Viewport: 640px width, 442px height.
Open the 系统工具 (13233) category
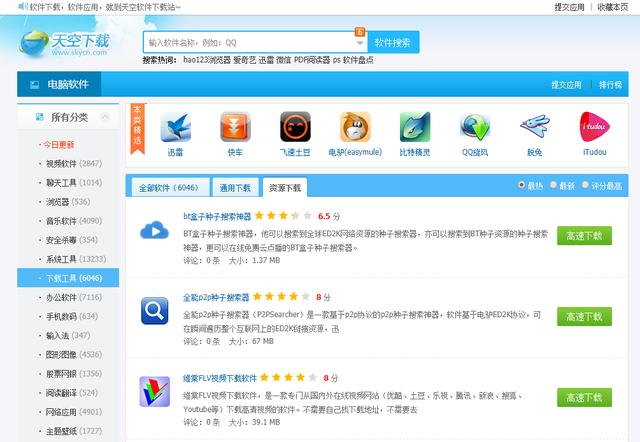(x=76, y=259)
